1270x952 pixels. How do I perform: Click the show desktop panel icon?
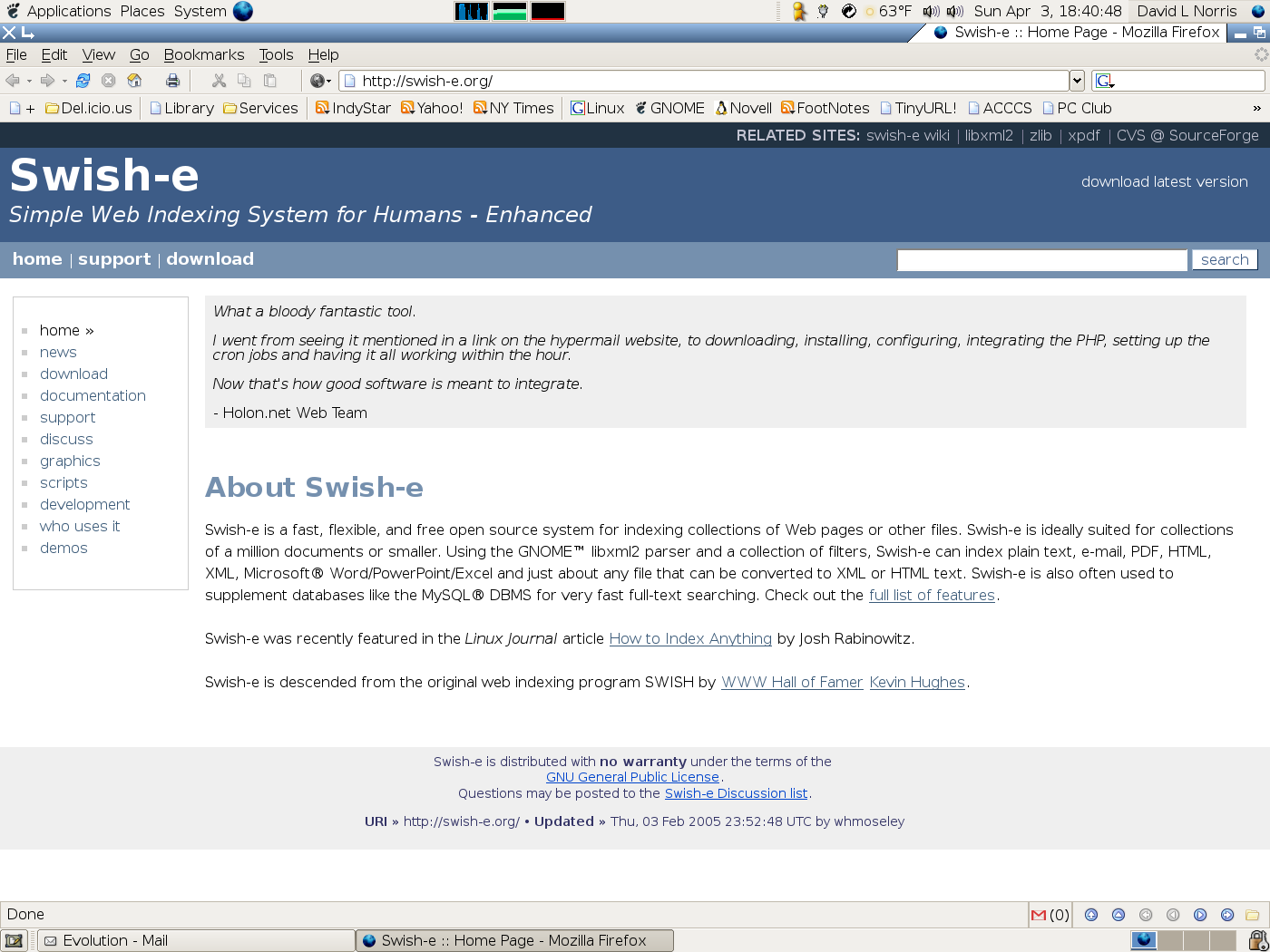14,941
